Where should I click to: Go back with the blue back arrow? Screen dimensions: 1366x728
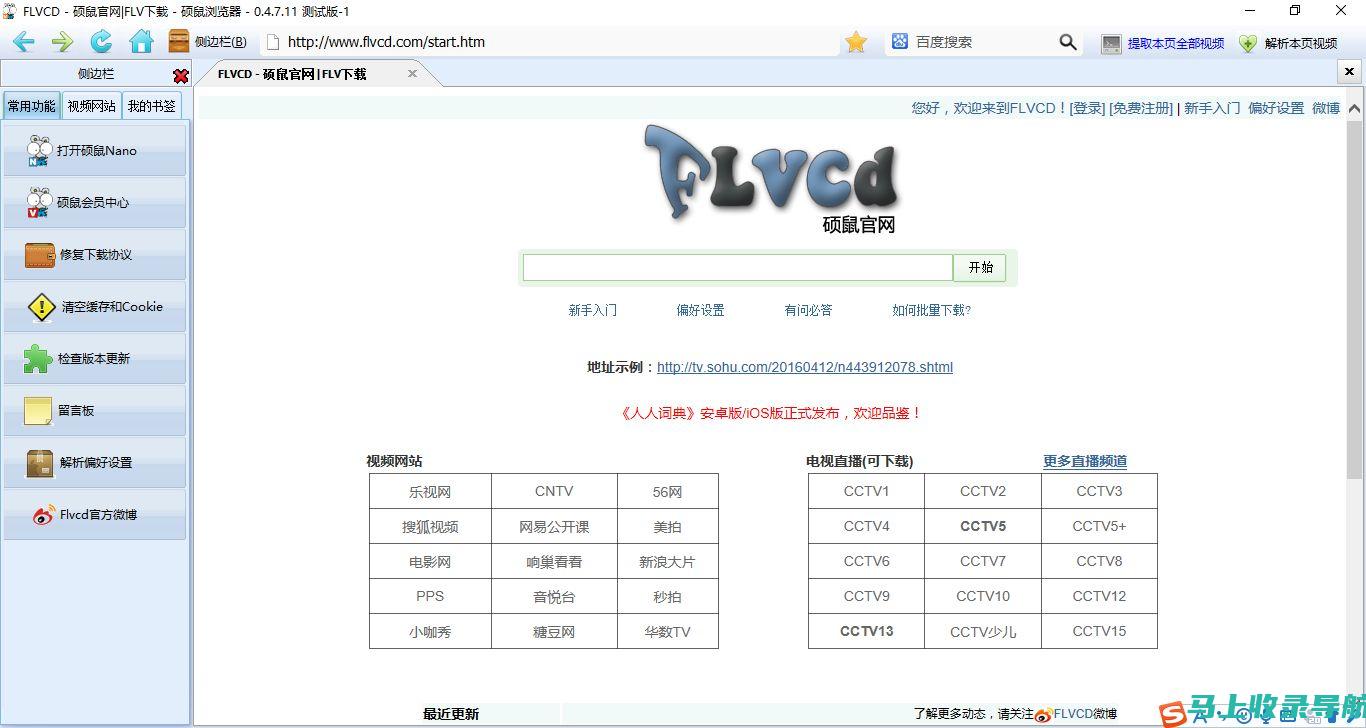pos(24,42)
